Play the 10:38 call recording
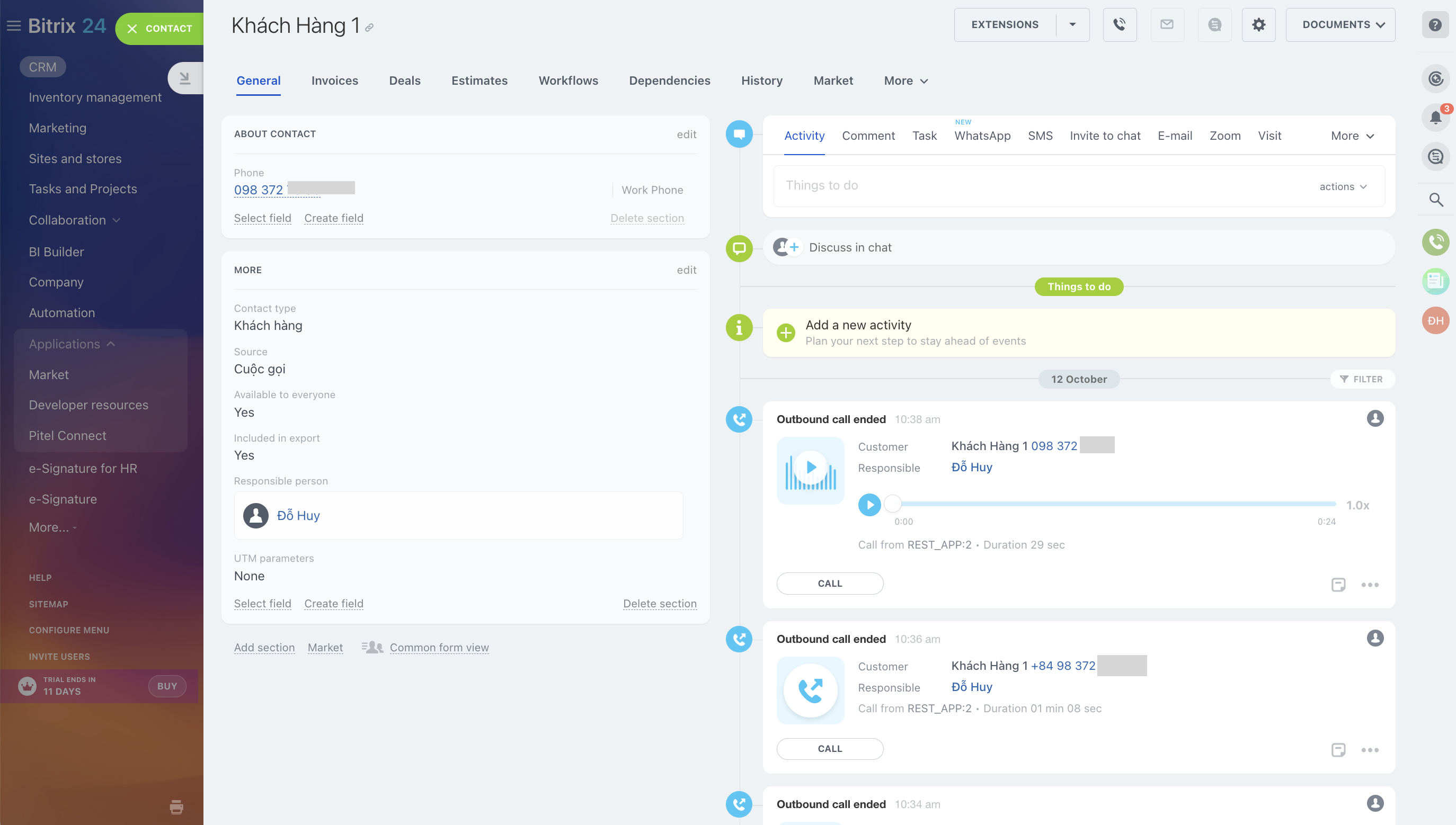 tap(869, 504)
